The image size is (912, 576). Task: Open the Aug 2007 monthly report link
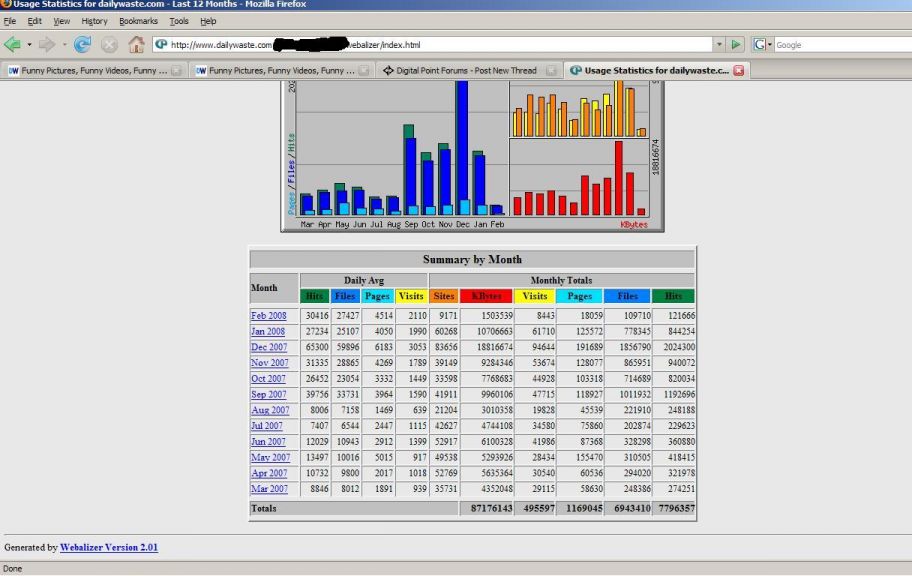270,410
